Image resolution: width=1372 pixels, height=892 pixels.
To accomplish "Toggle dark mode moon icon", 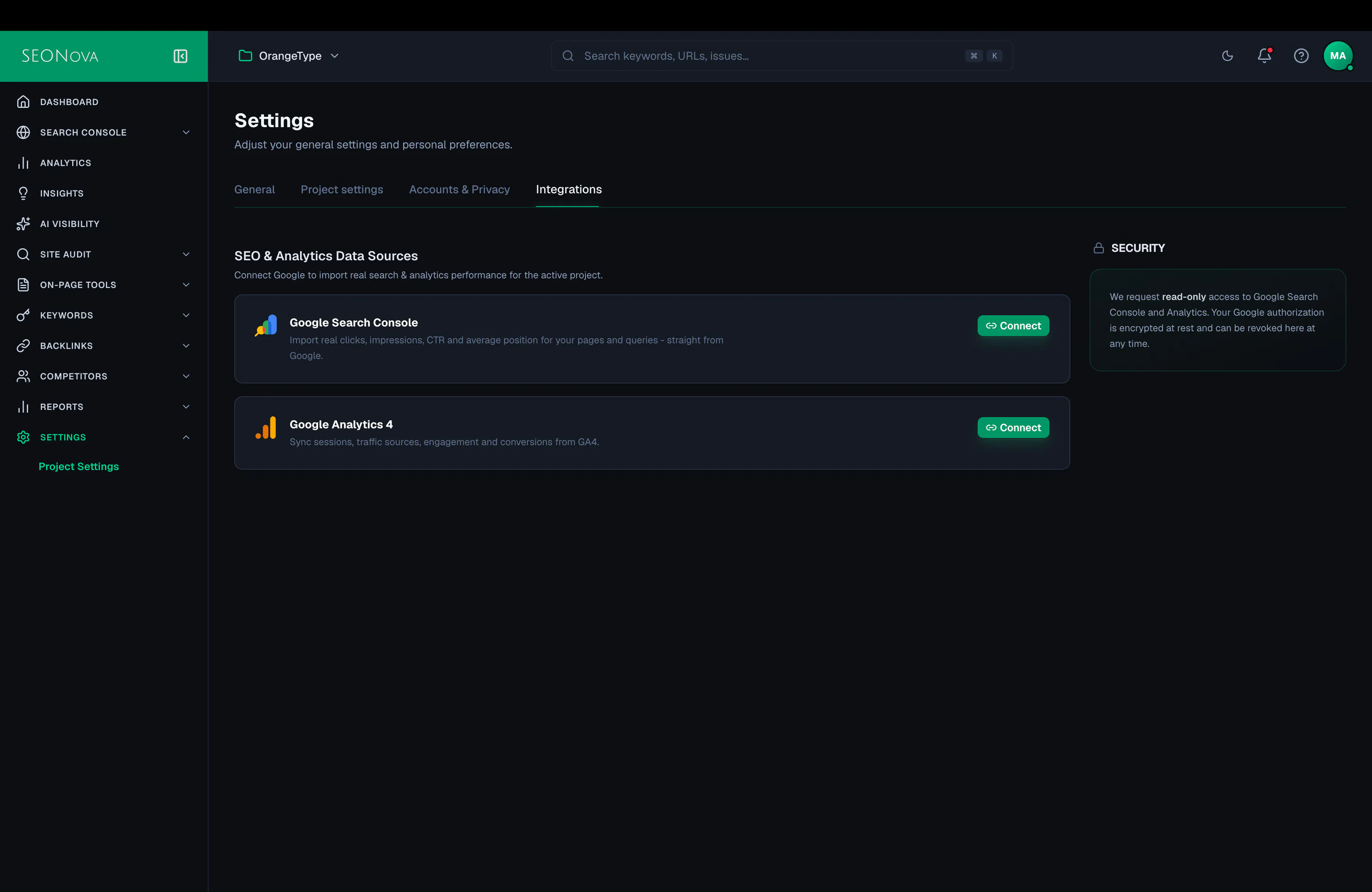I will [x=1227, y=56].
